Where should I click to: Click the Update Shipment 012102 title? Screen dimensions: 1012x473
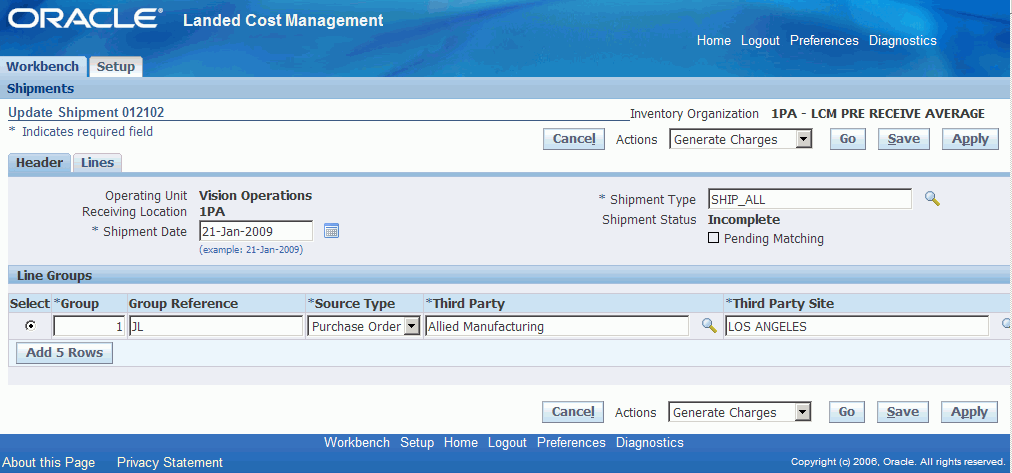[86, 112]
